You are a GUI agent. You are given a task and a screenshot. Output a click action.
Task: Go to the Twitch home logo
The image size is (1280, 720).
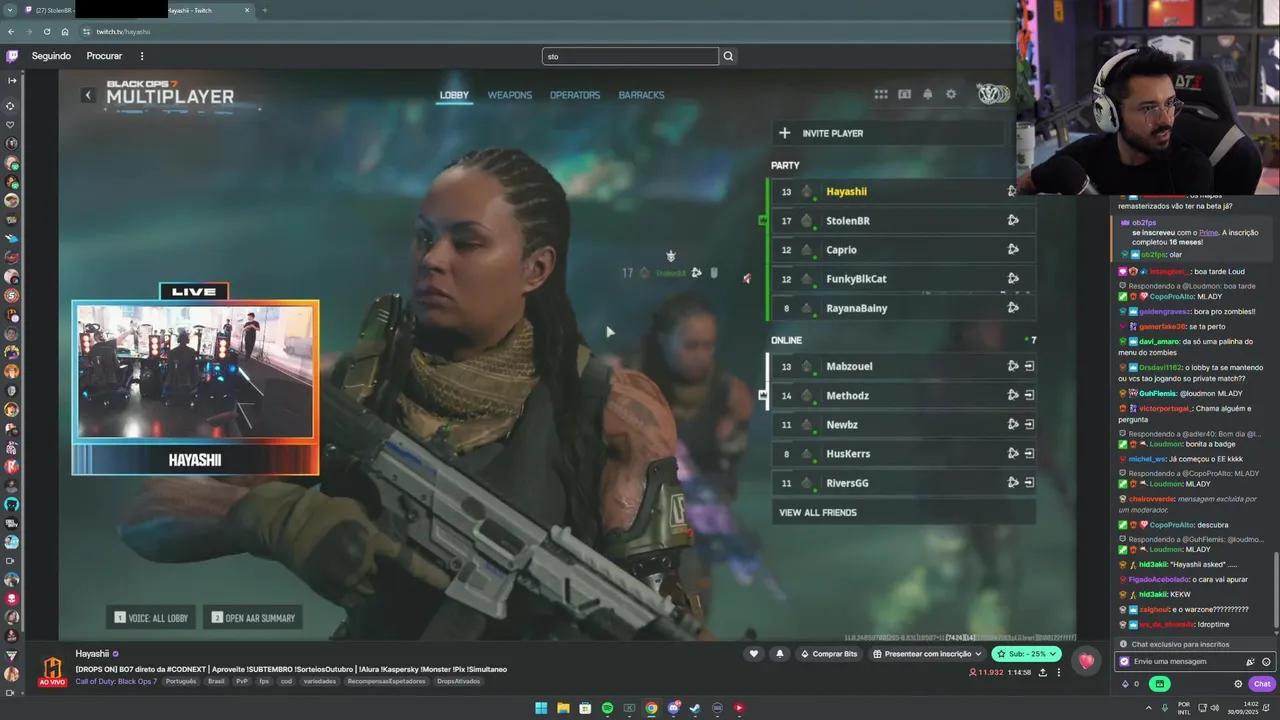coord(12,56)
